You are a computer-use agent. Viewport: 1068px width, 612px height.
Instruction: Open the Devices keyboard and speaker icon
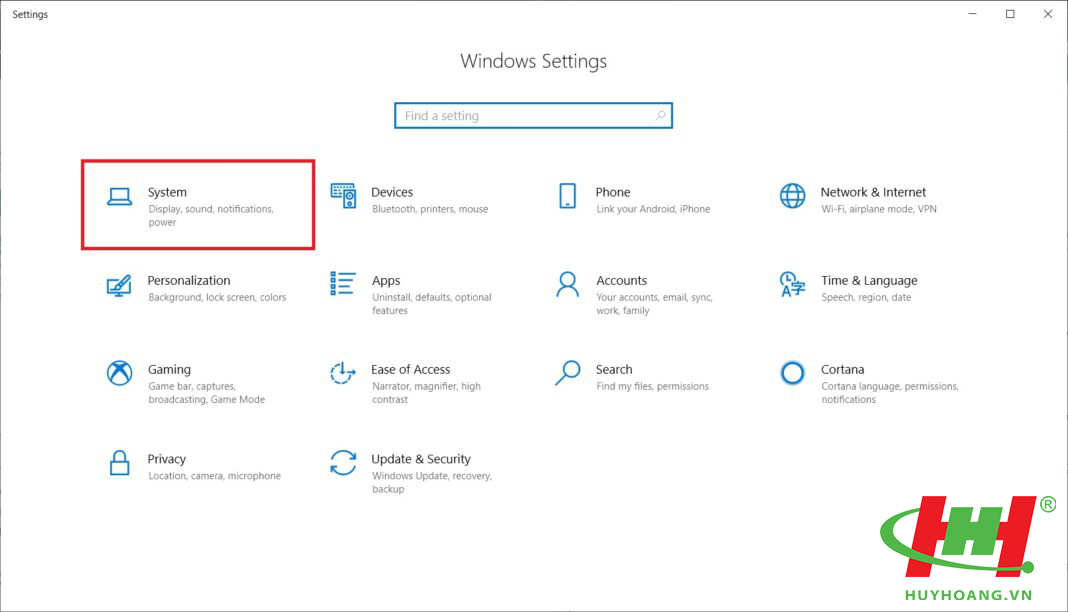(343, 195)
